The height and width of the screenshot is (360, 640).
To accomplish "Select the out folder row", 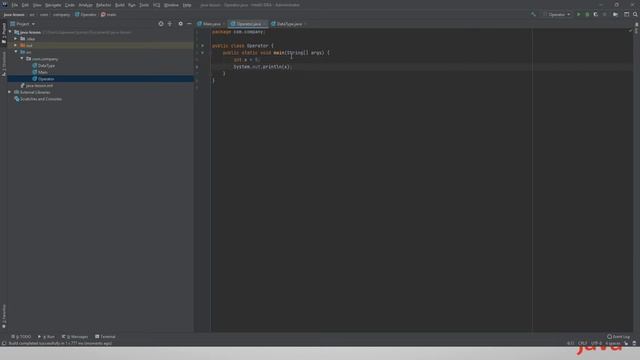I will (x=100, y=45).
